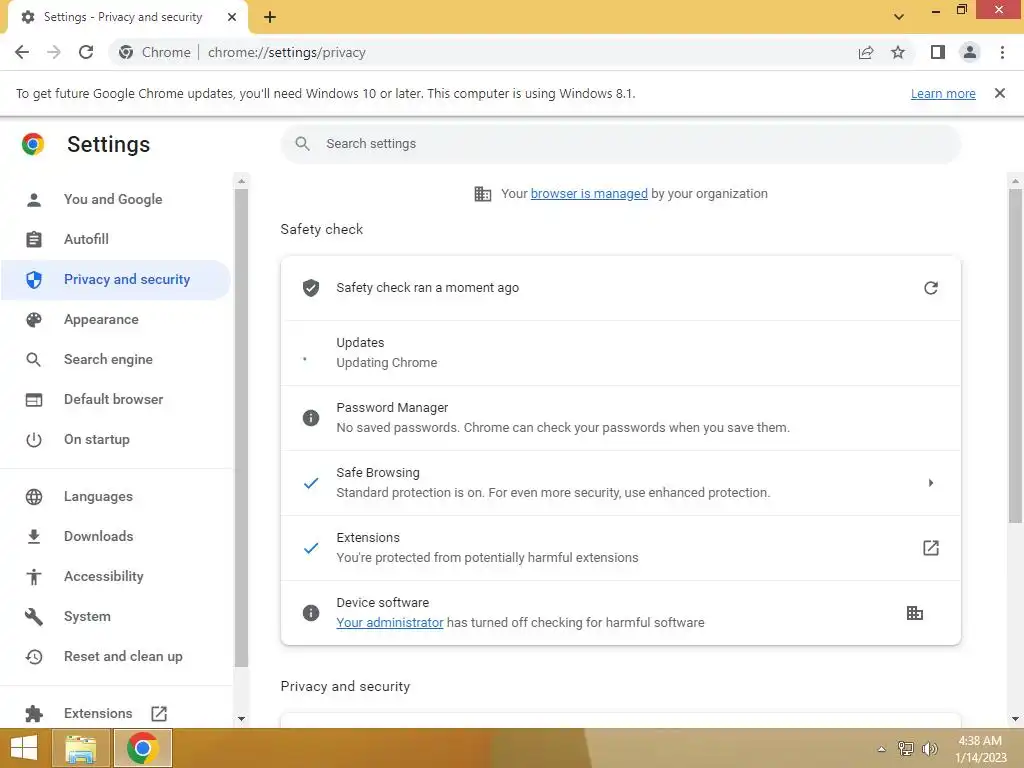Click the taskbar clock and date
The image size is (1024, 768).
[x=980, y=749]
